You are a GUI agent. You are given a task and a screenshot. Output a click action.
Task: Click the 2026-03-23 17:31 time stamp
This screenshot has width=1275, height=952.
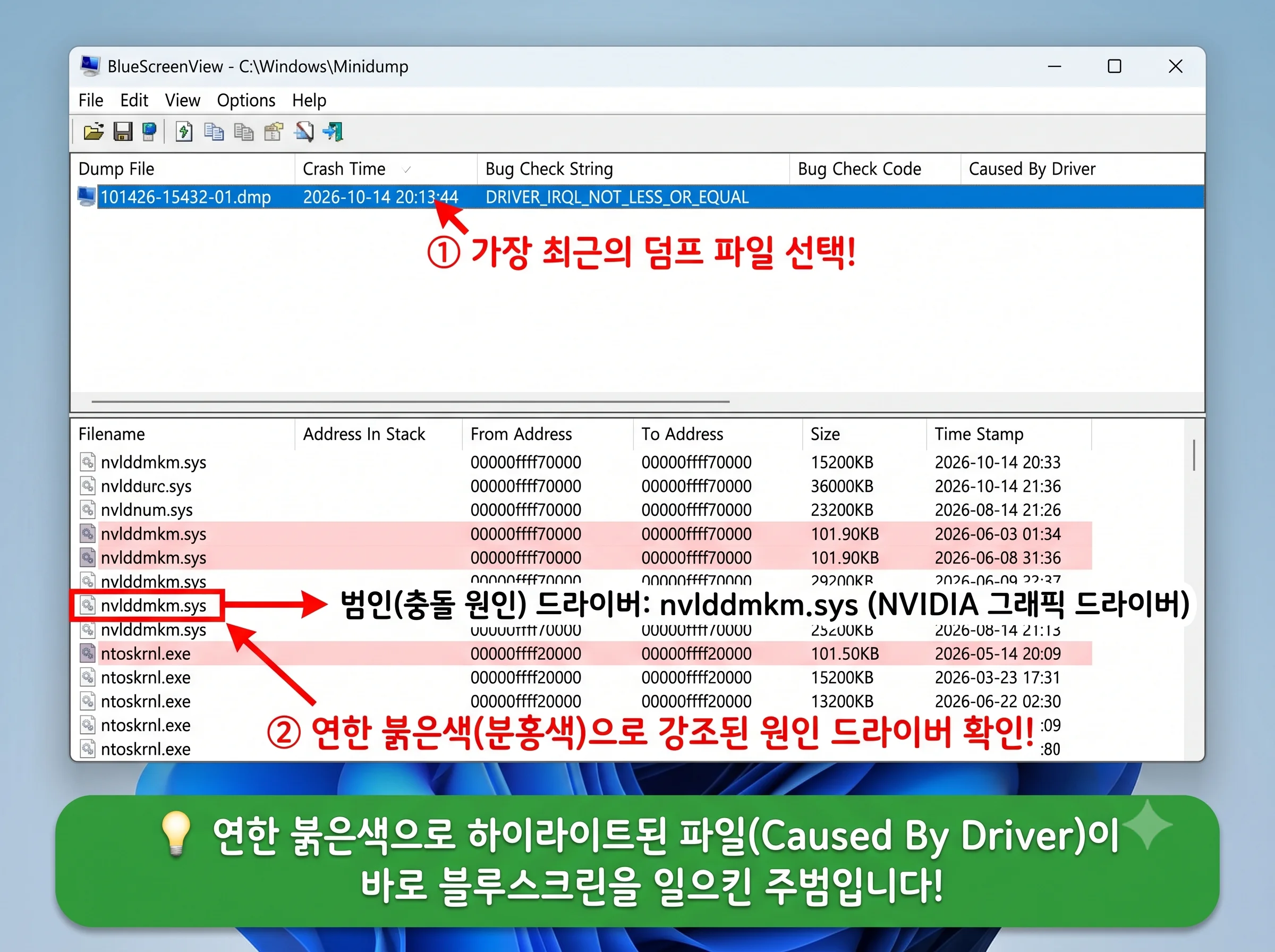pyautogui.click(x=997, y=677)
